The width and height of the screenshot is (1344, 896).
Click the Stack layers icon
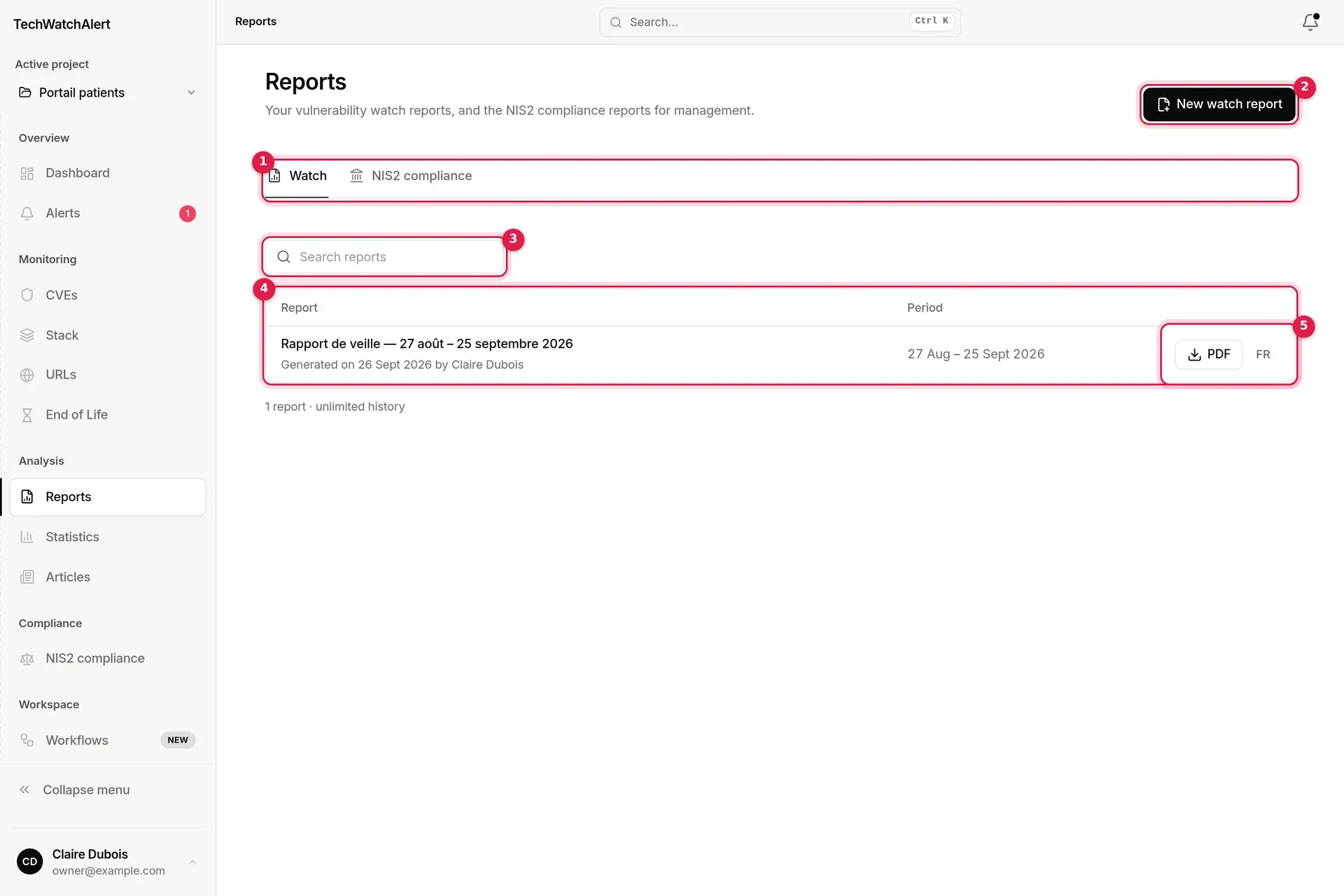pyautogui.click(x=27, y=335)
